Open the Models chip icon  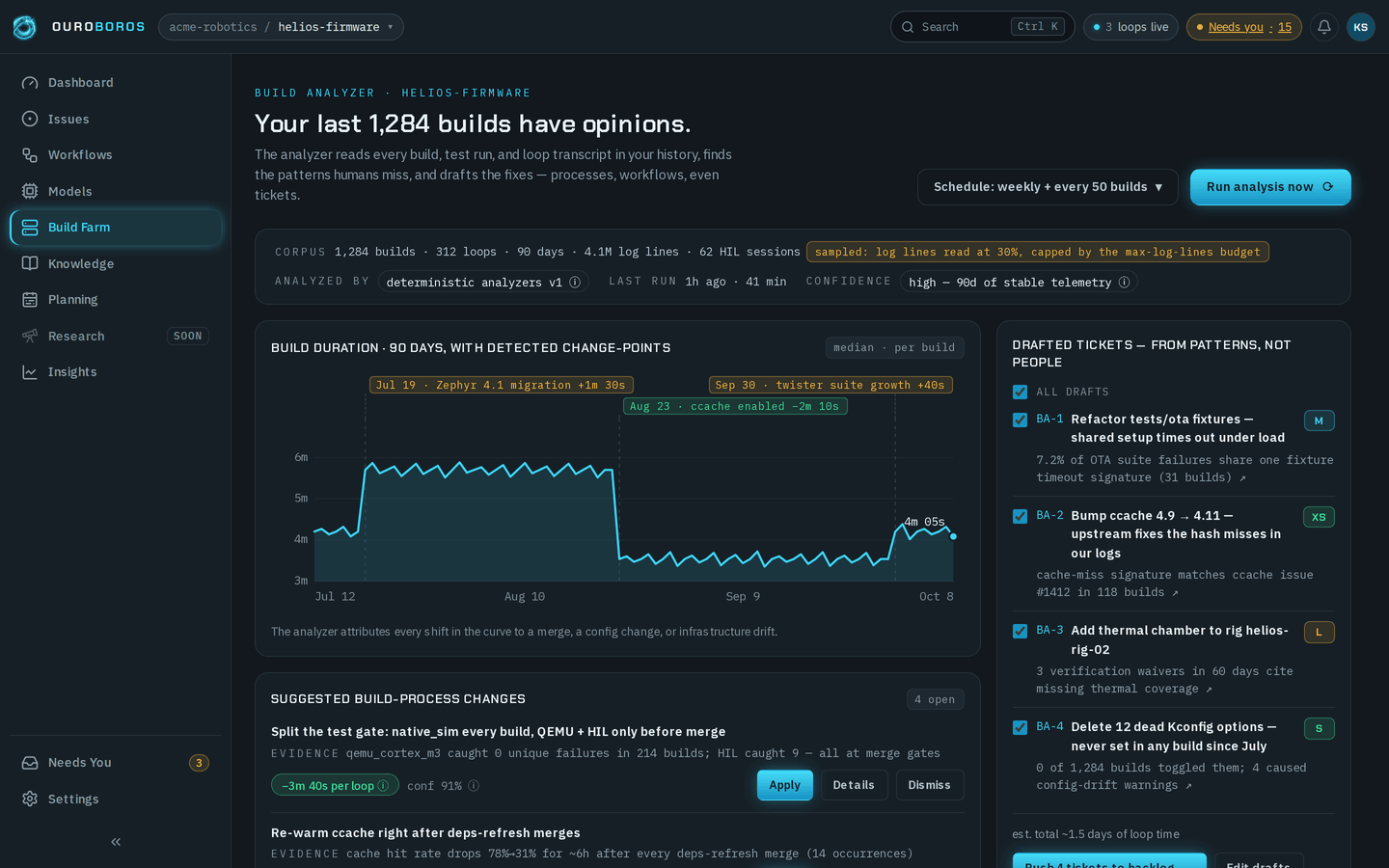pos(30,191)
